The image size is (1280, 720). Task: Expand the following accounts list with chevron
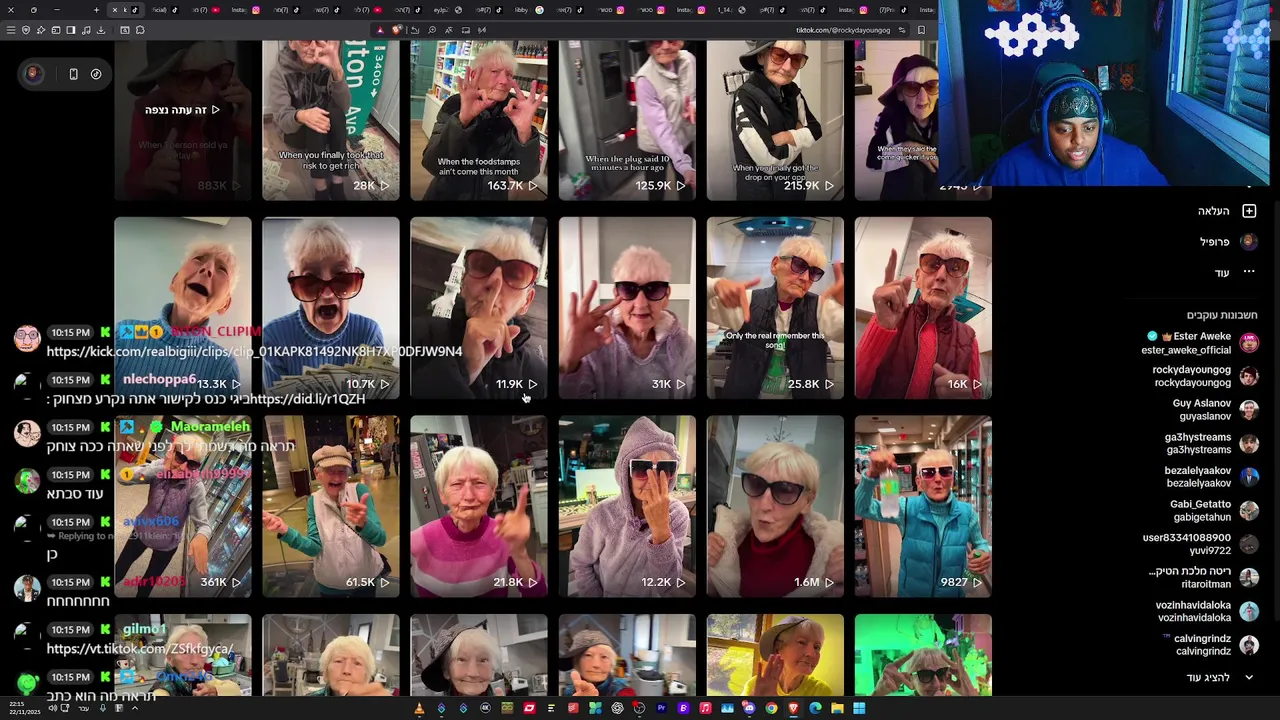coord(1249,677)
